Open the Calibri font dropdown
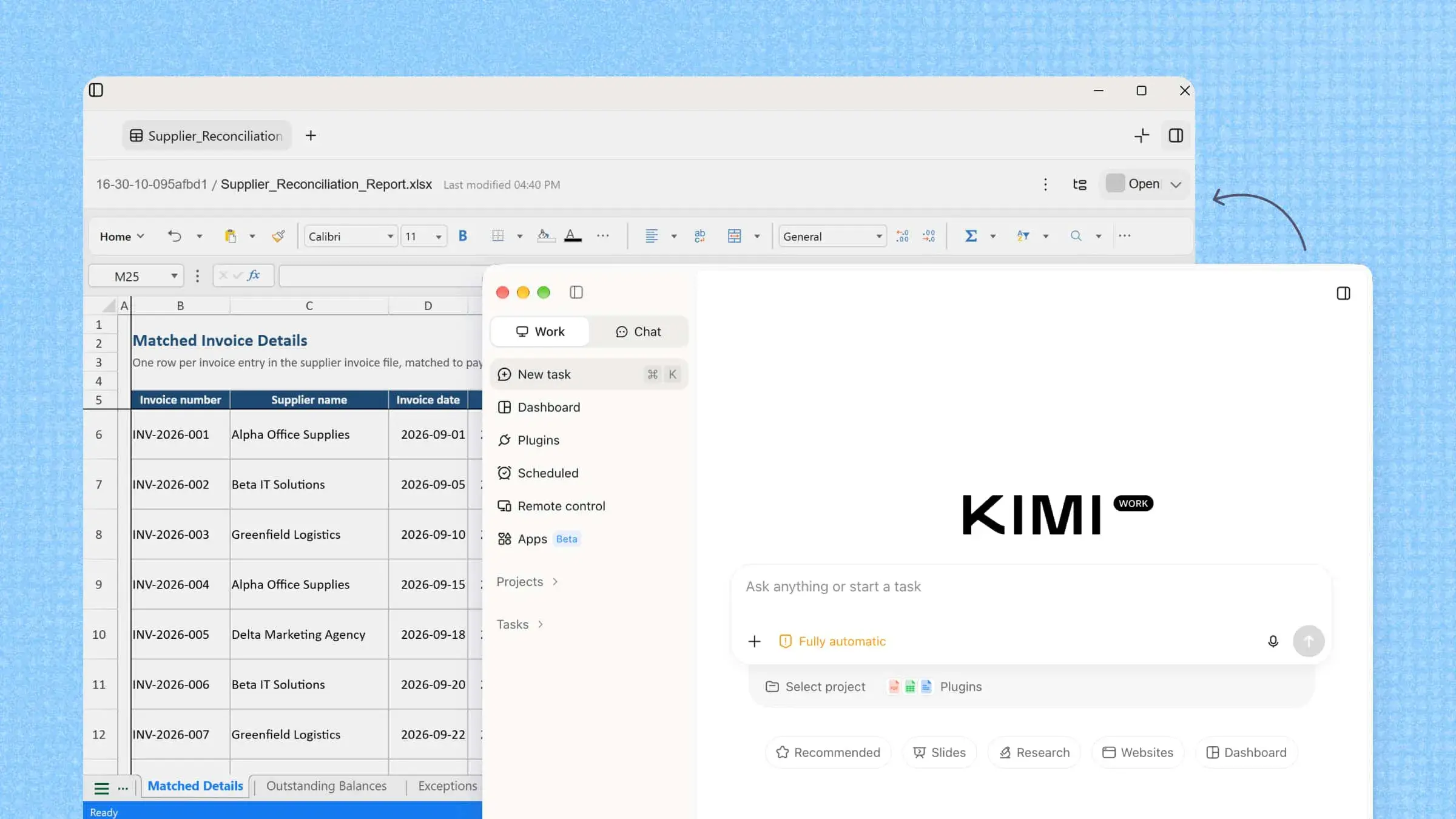Viewport: 1456px width, 819px height. (x=351, y=237)
